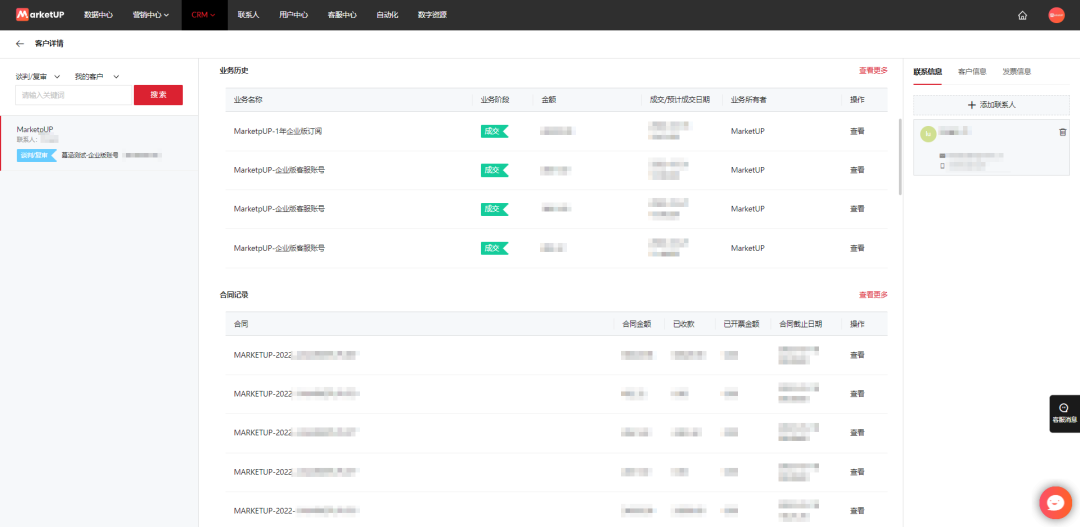Switch to the 客户信息 tab

pos(972,71)
